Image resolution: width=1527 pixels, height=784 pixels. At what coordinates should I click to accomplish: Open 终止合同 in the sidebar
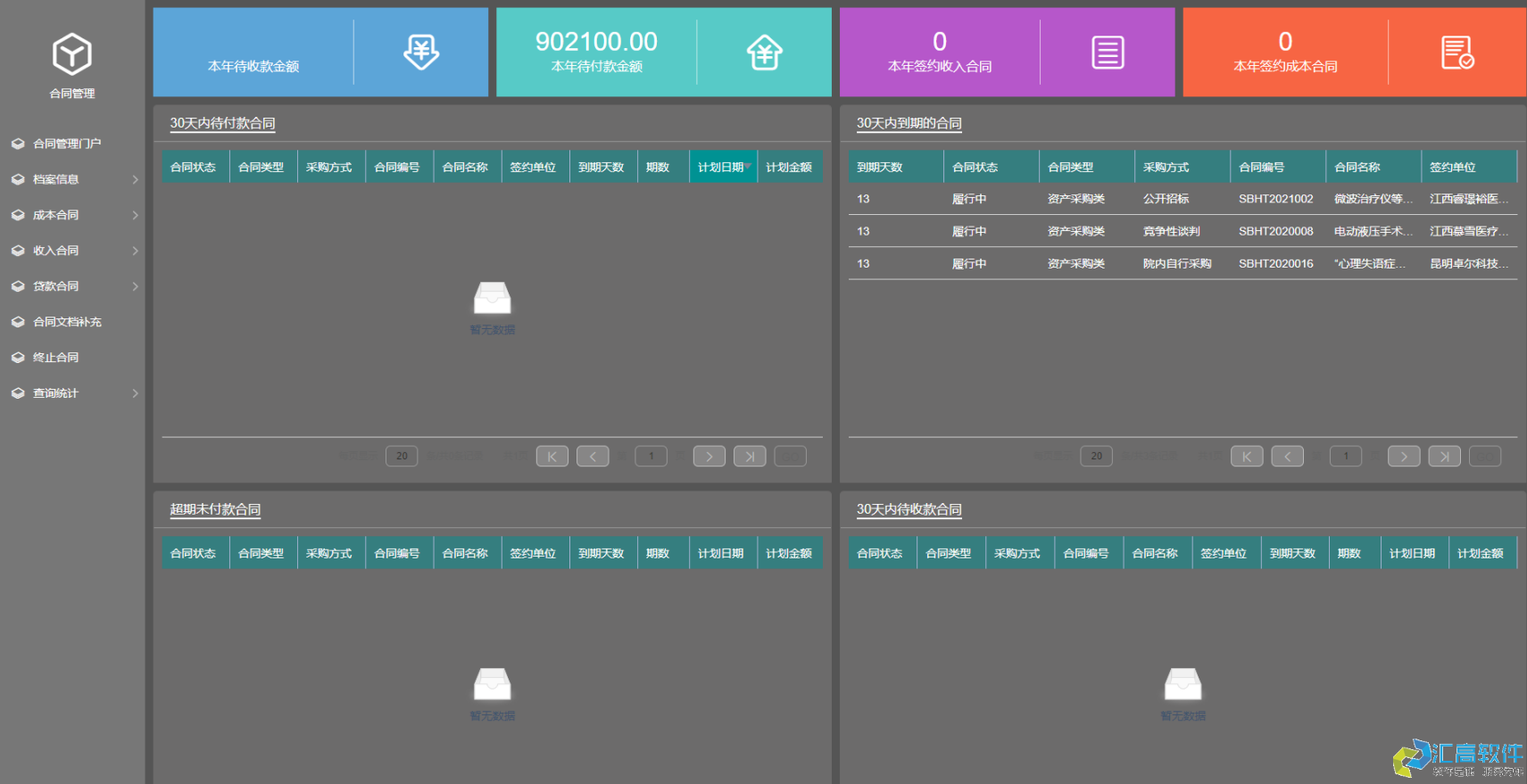56,358
